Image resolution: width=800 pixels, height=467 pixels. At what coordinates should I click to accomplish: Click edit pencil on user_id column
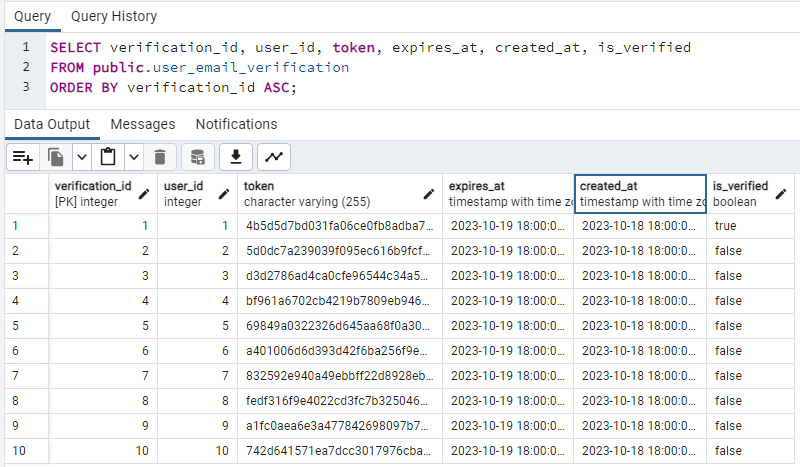[x=224, y=194]
